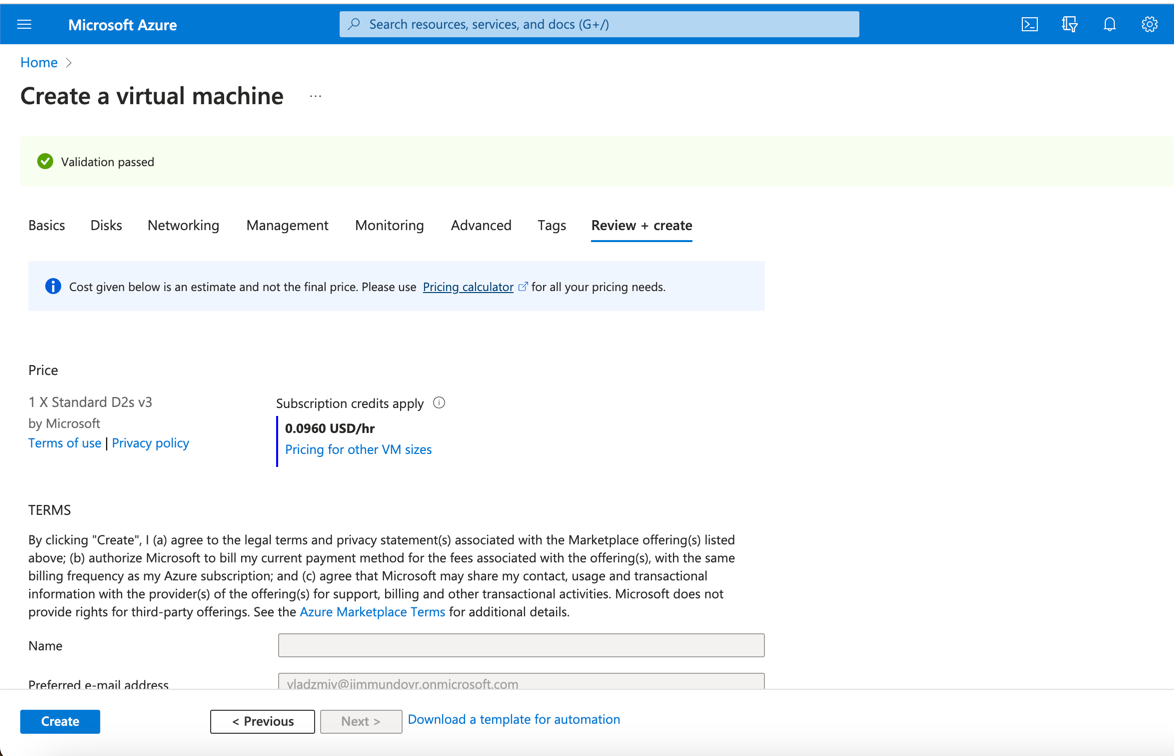Click the Create a virtual machine heading
The image size is (1174, 756).
click(152, 96)
